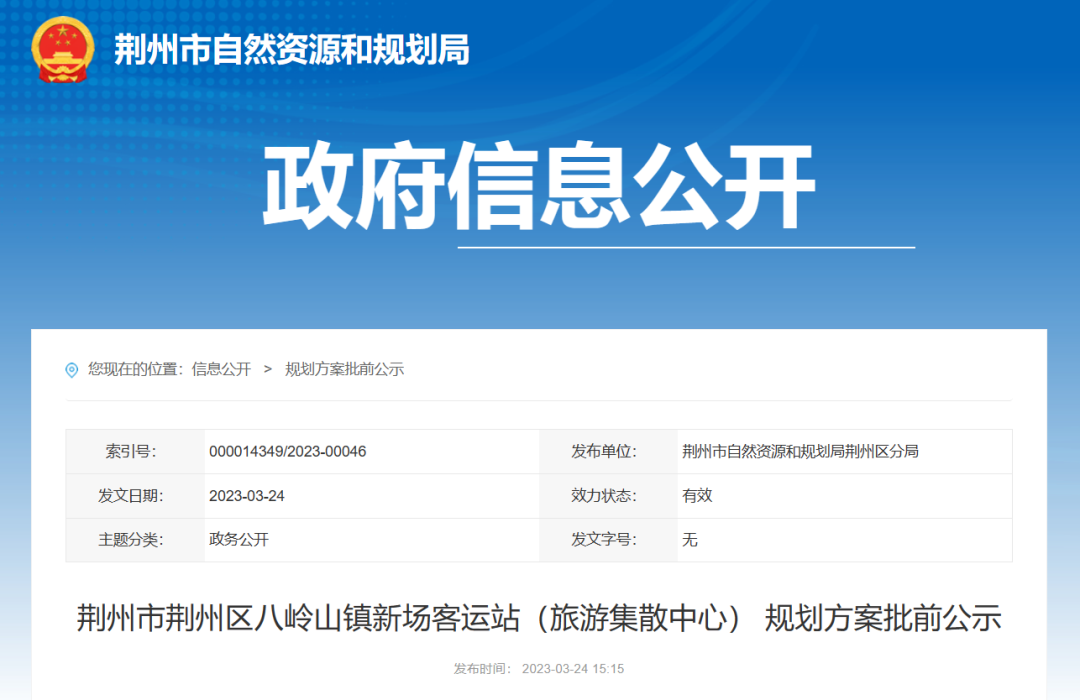Click the location pin icon in breadcrumb
The width and height of the screenshot is (1080, 700).
pyautogui.click(x=70, y=368)
